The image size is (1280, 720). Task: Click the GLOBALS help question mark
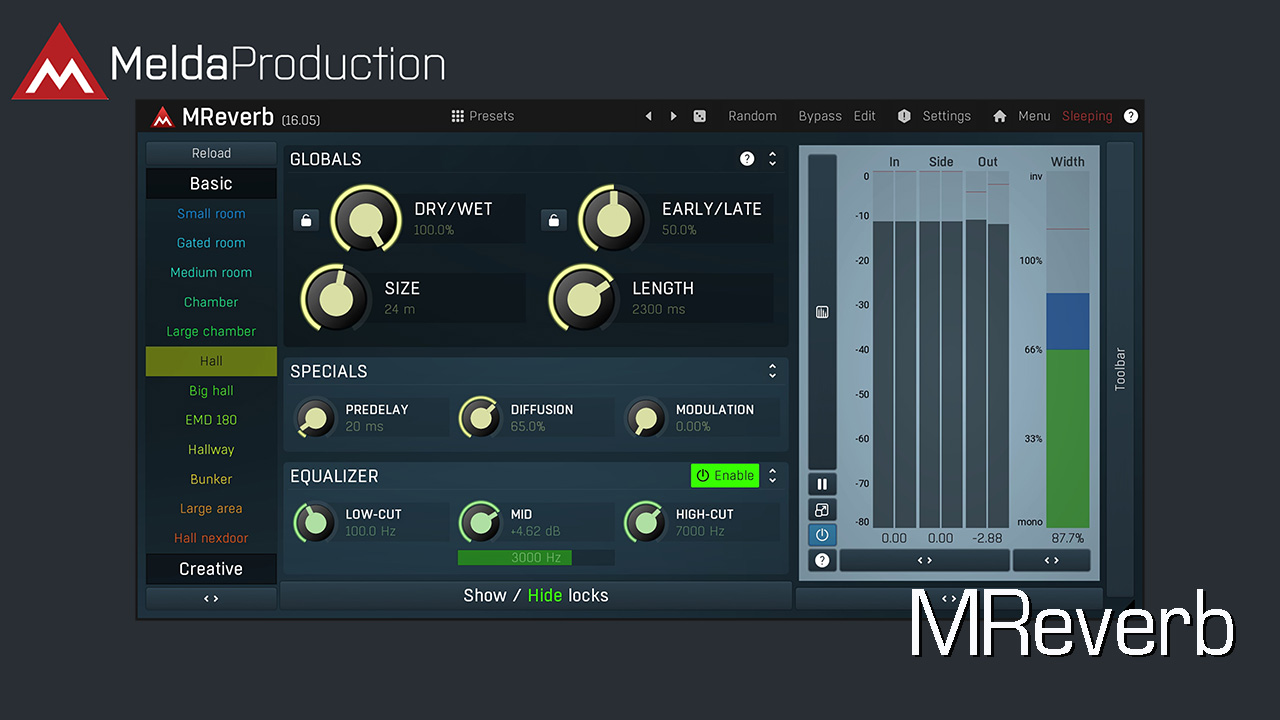tap(747, 159)
